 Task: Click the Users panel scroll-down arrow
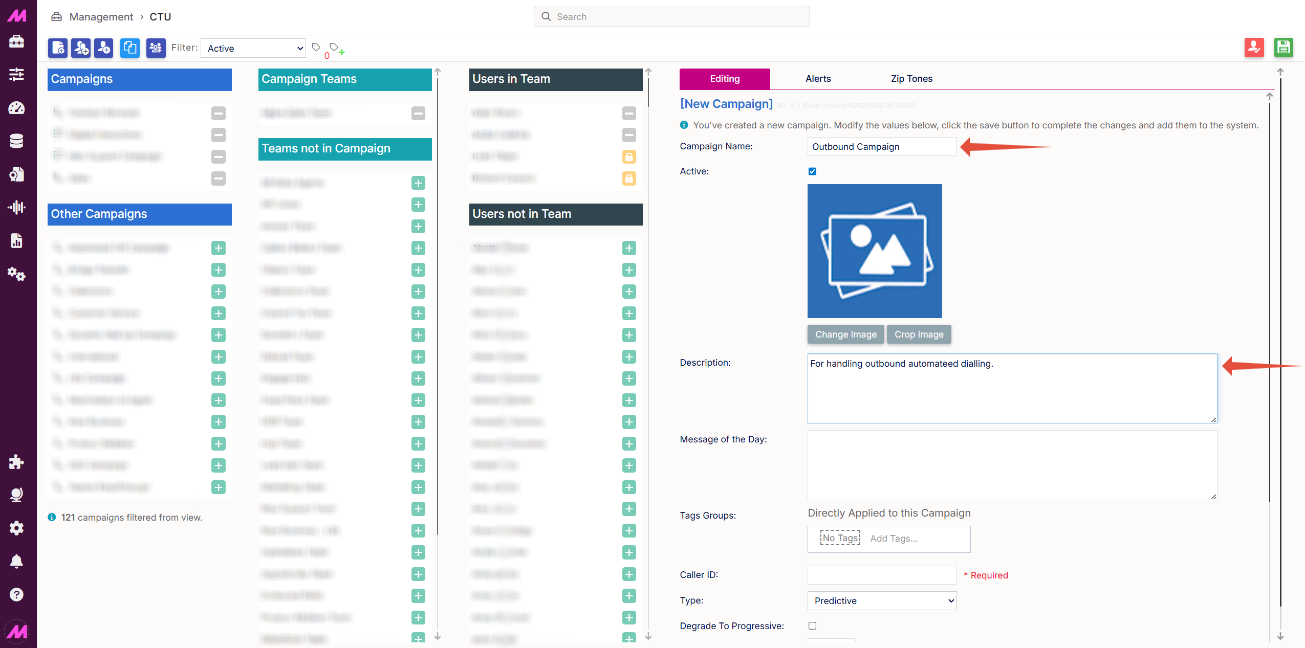pyautogui.click(x=648, y=636)
